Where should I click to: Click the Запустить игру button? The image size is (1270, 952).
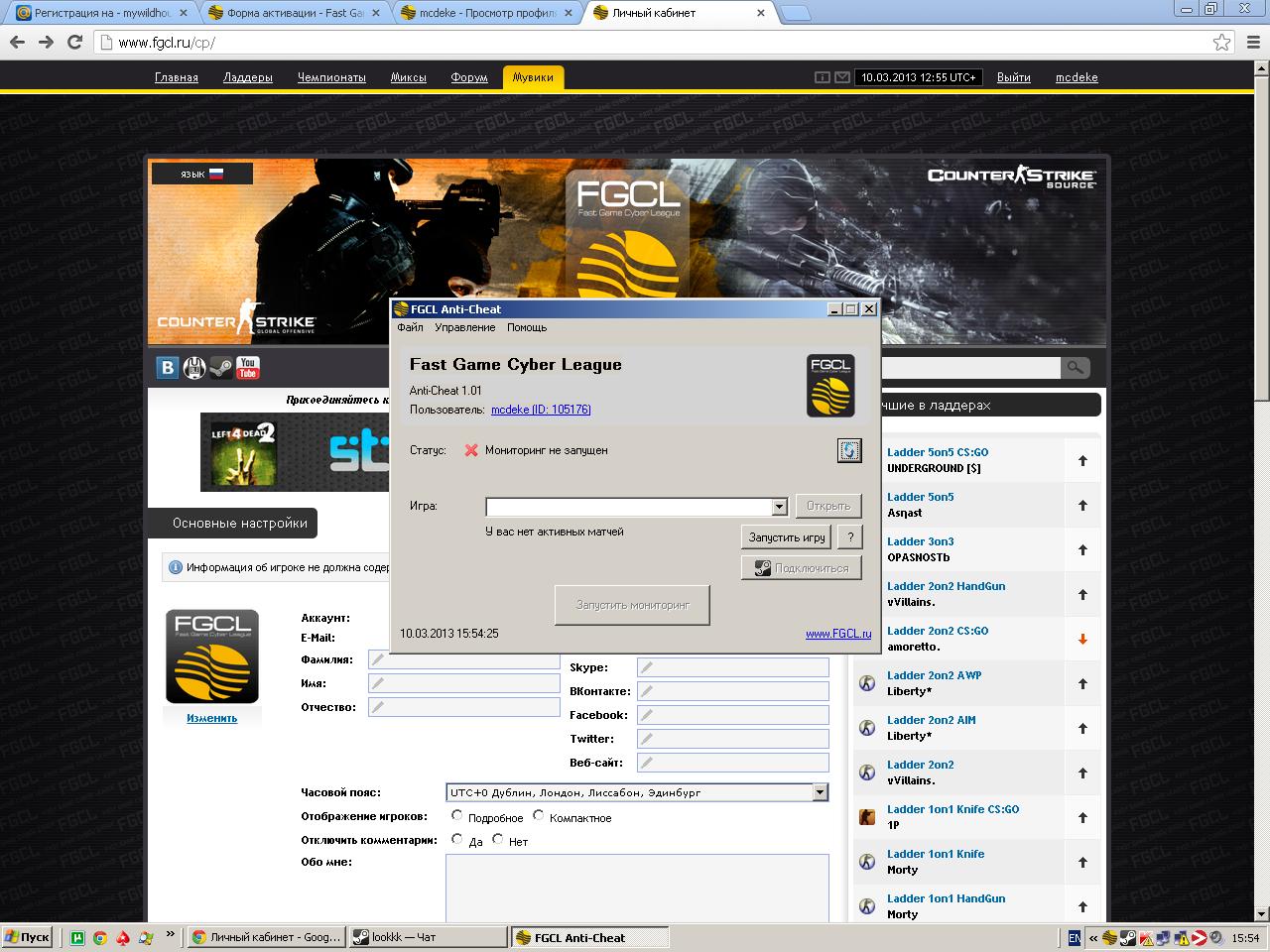tap(787, 537)
